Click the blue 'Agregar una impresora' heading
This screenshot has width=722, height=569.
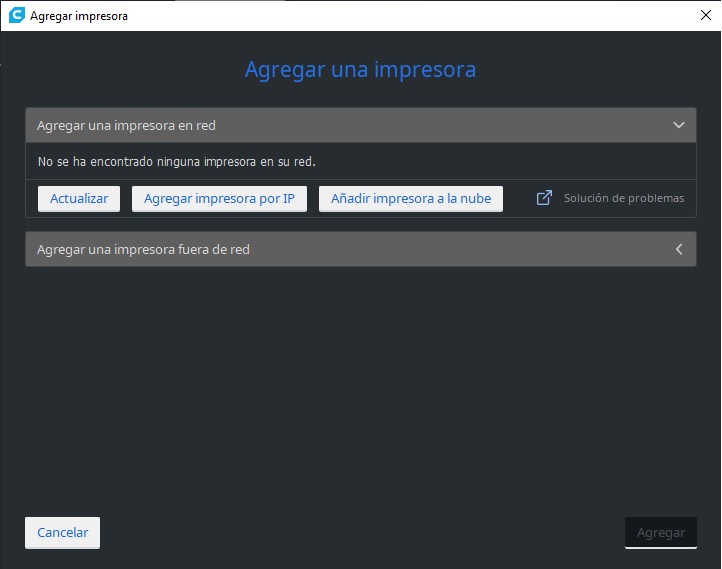360,69
